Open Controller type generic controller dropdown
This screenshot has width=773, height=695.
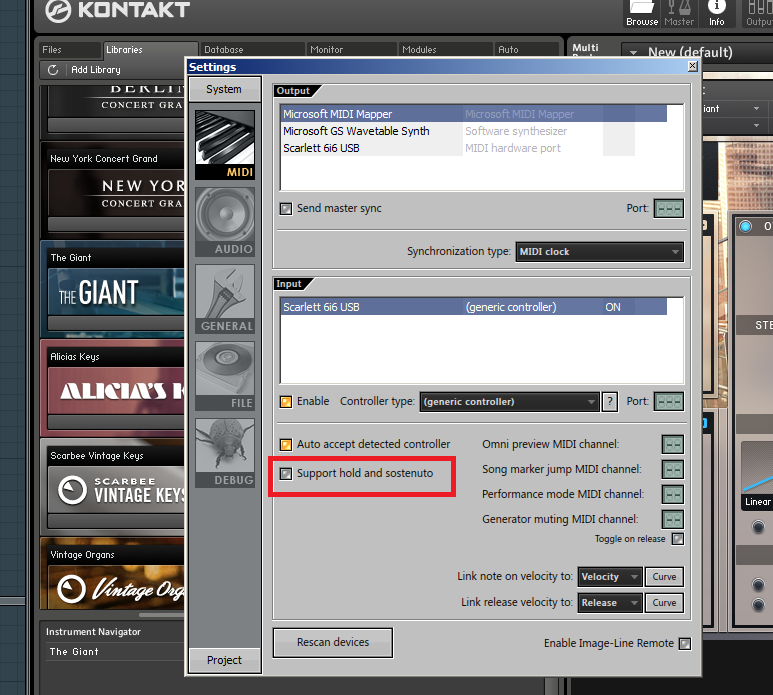tap(509, 402)
